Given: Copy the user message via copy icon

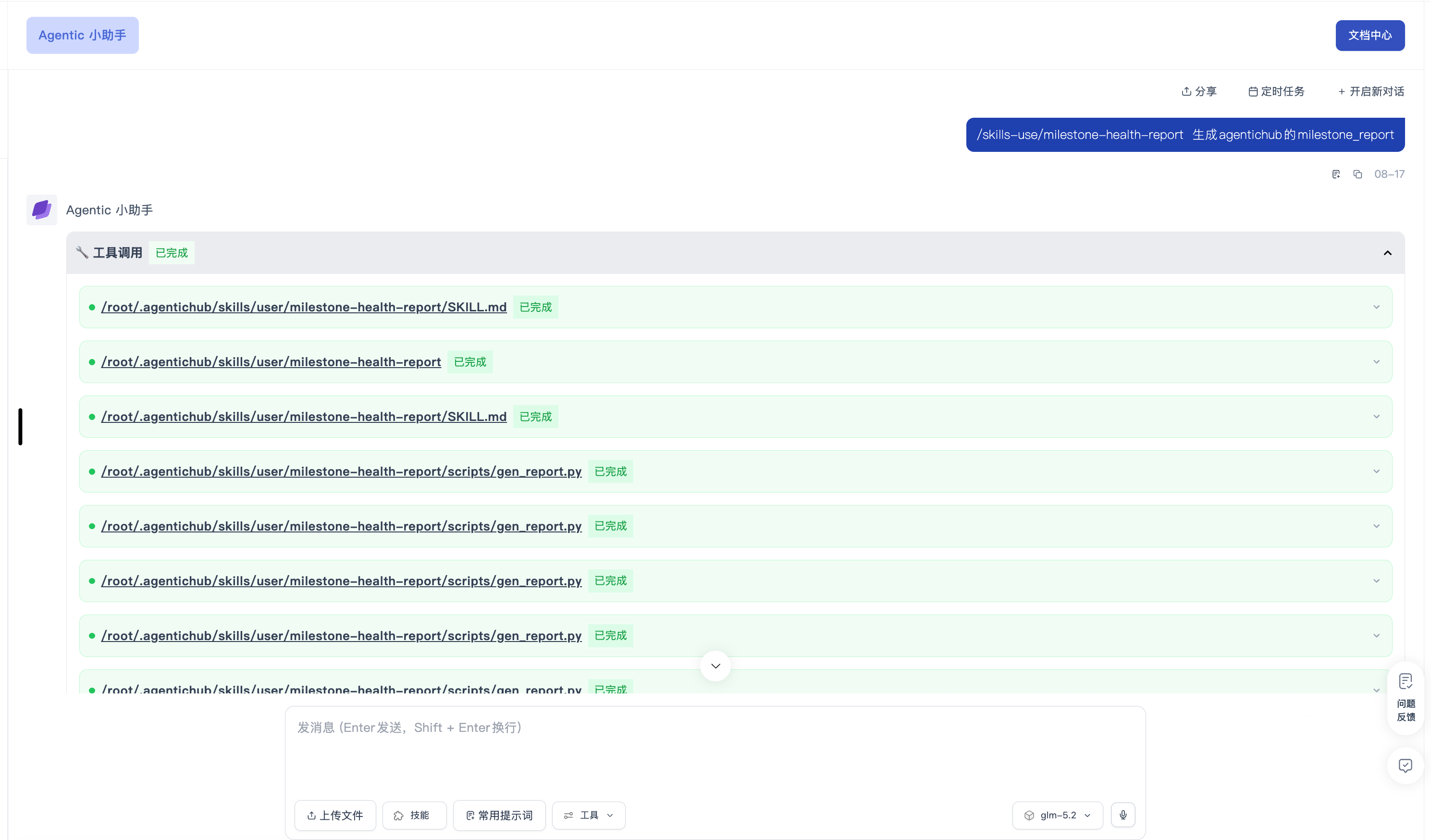Looking at the screenshot, I should (1357, 174).
